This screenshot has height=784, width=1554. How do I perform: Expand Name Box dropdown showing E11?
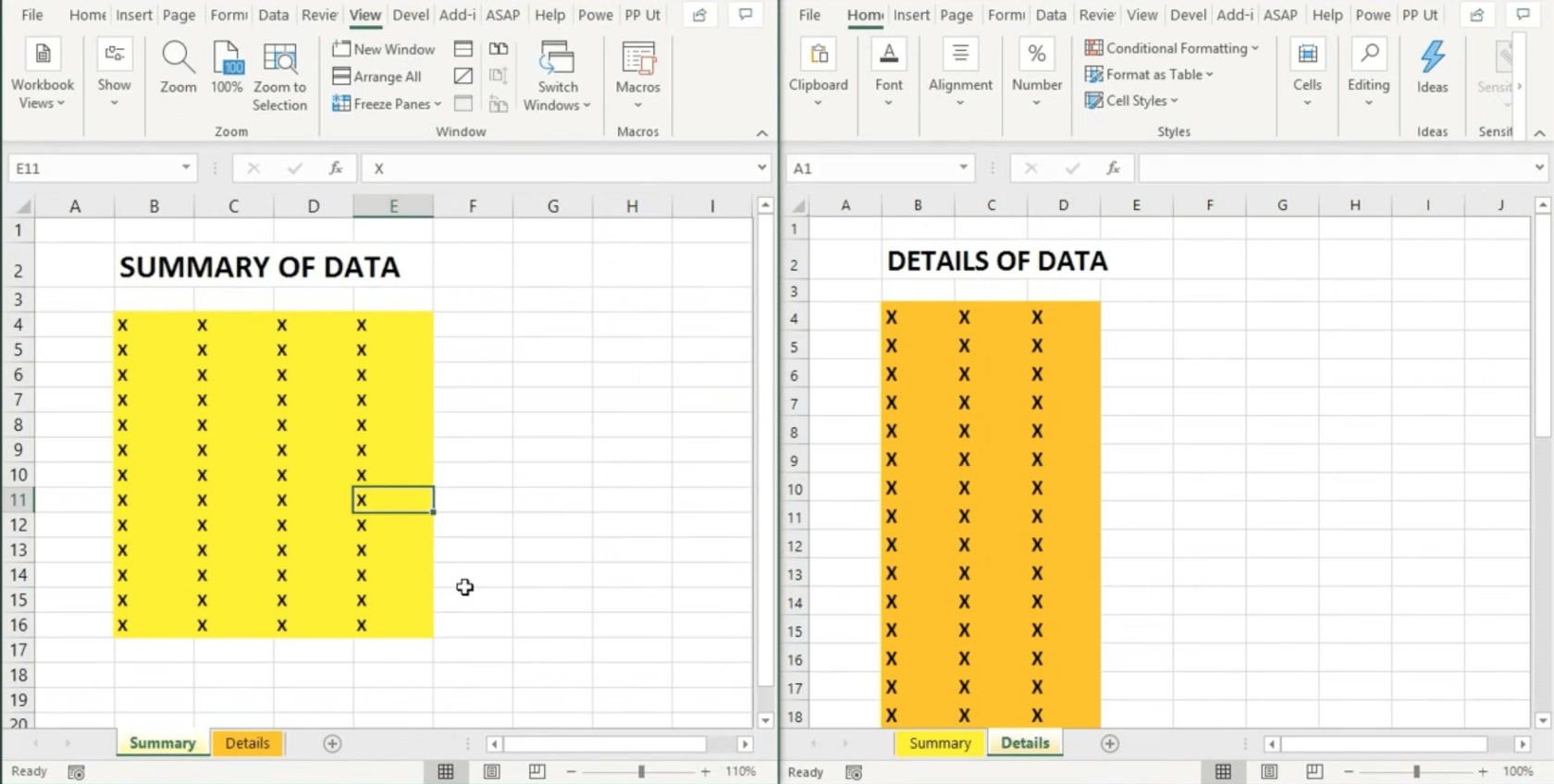pyautogui.click(x=186, y=167)
